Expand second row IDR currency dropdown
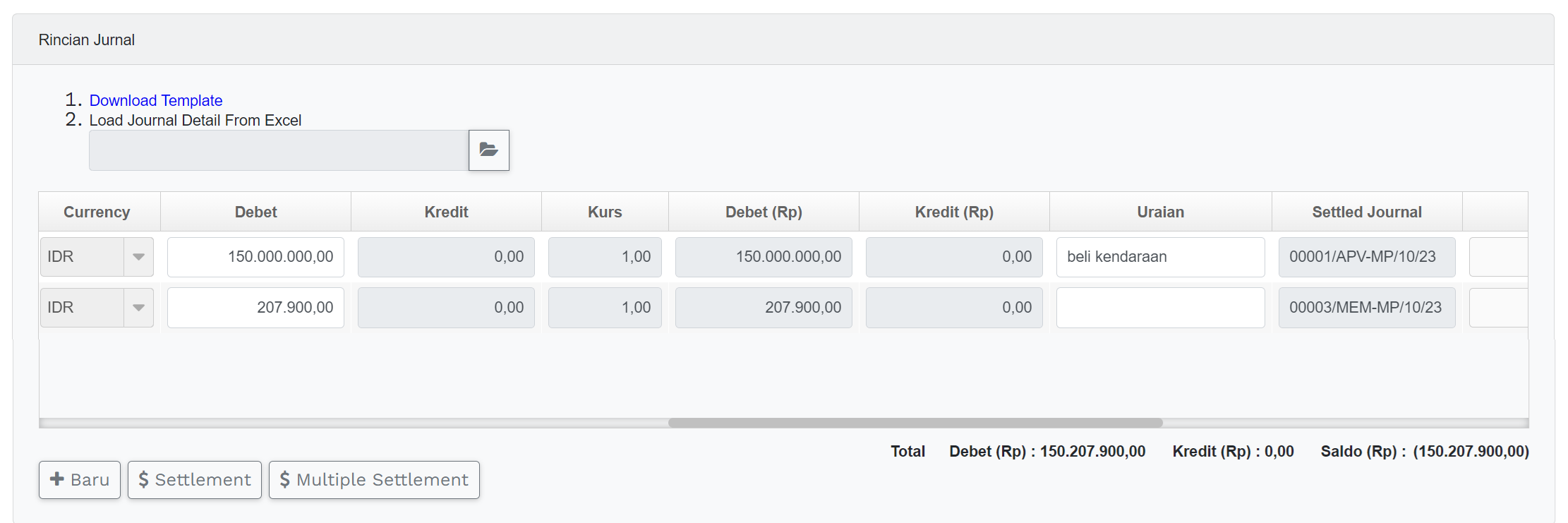The width and height of the screenshot is (1568, 523). click(138, 308)
